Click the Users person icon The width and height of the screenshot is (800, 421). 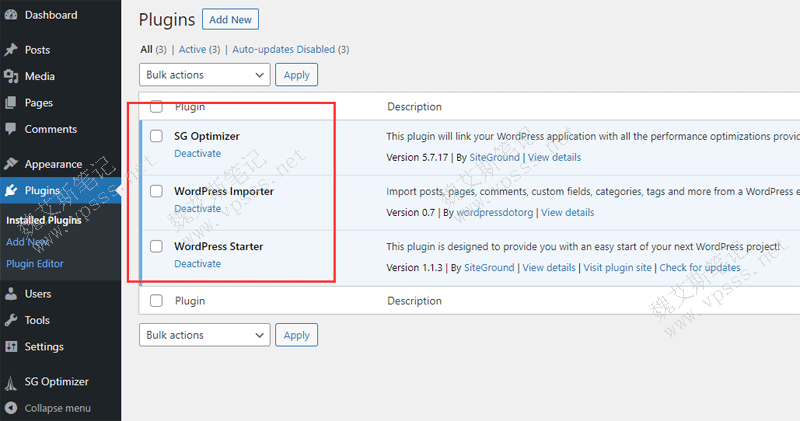pos(11,293)
